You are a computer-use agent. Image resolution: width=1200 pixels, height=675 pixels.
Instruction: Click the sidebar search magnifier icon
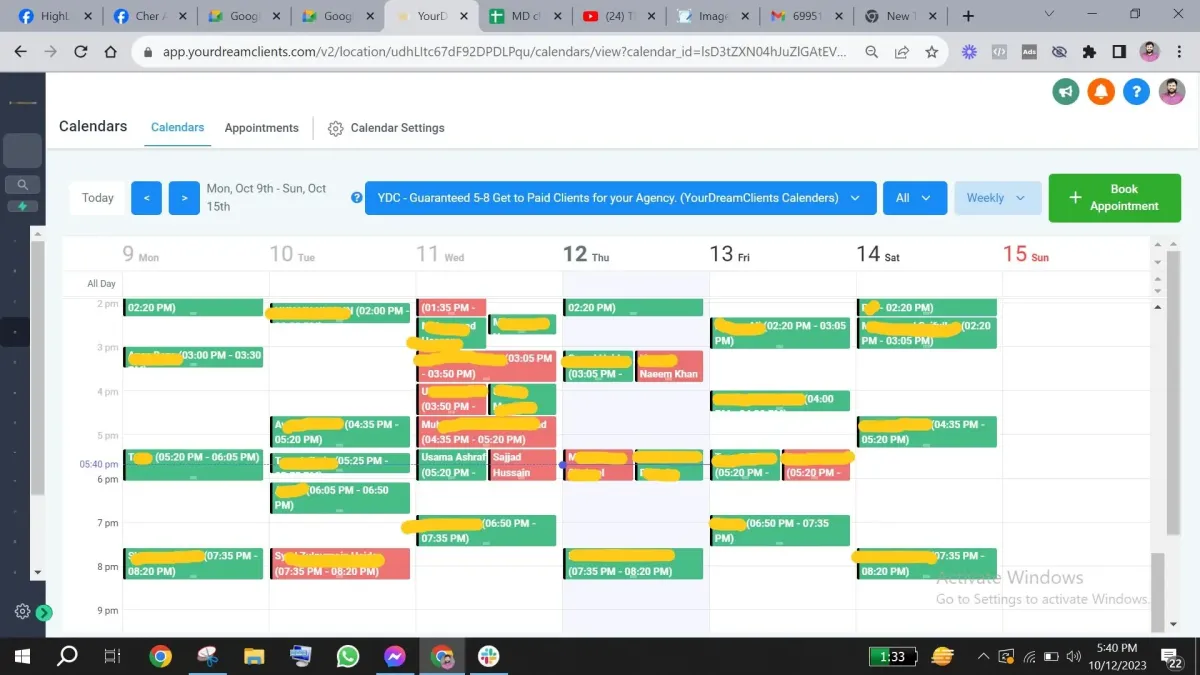(22, 184)
